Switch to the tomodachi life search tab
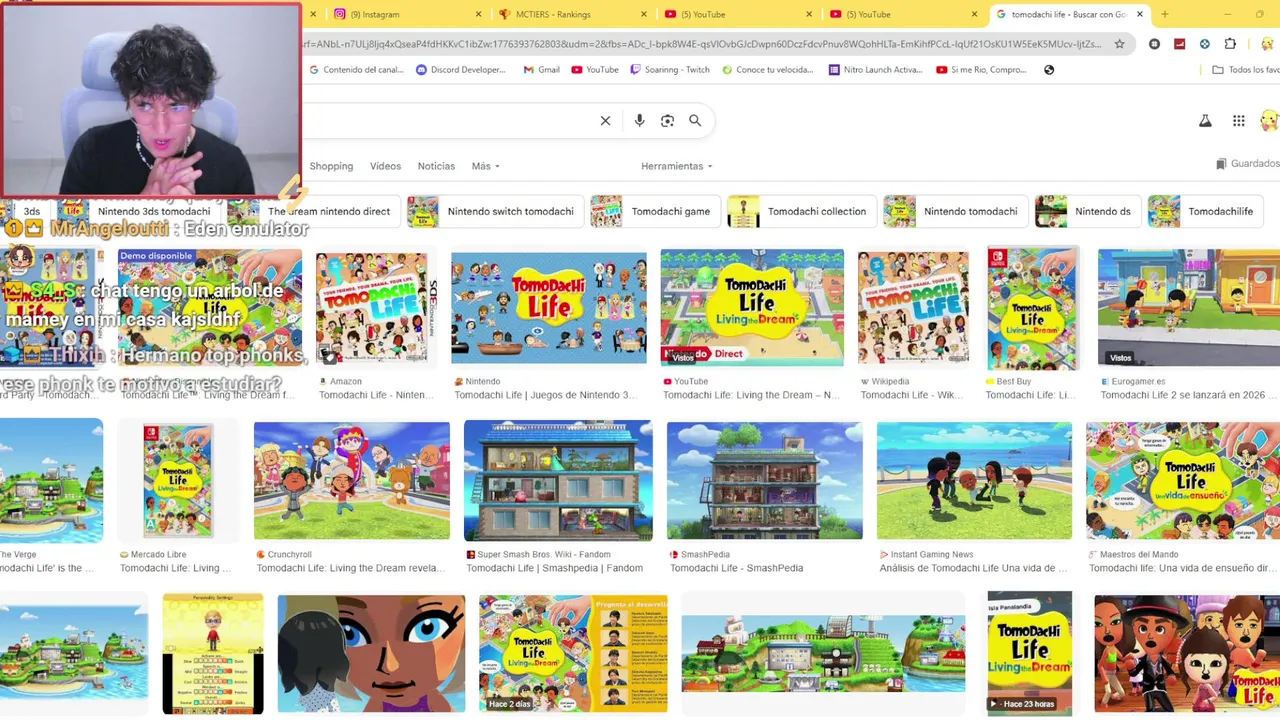This screenshot has width=1280, height=720. click(x=1070, y=14)
